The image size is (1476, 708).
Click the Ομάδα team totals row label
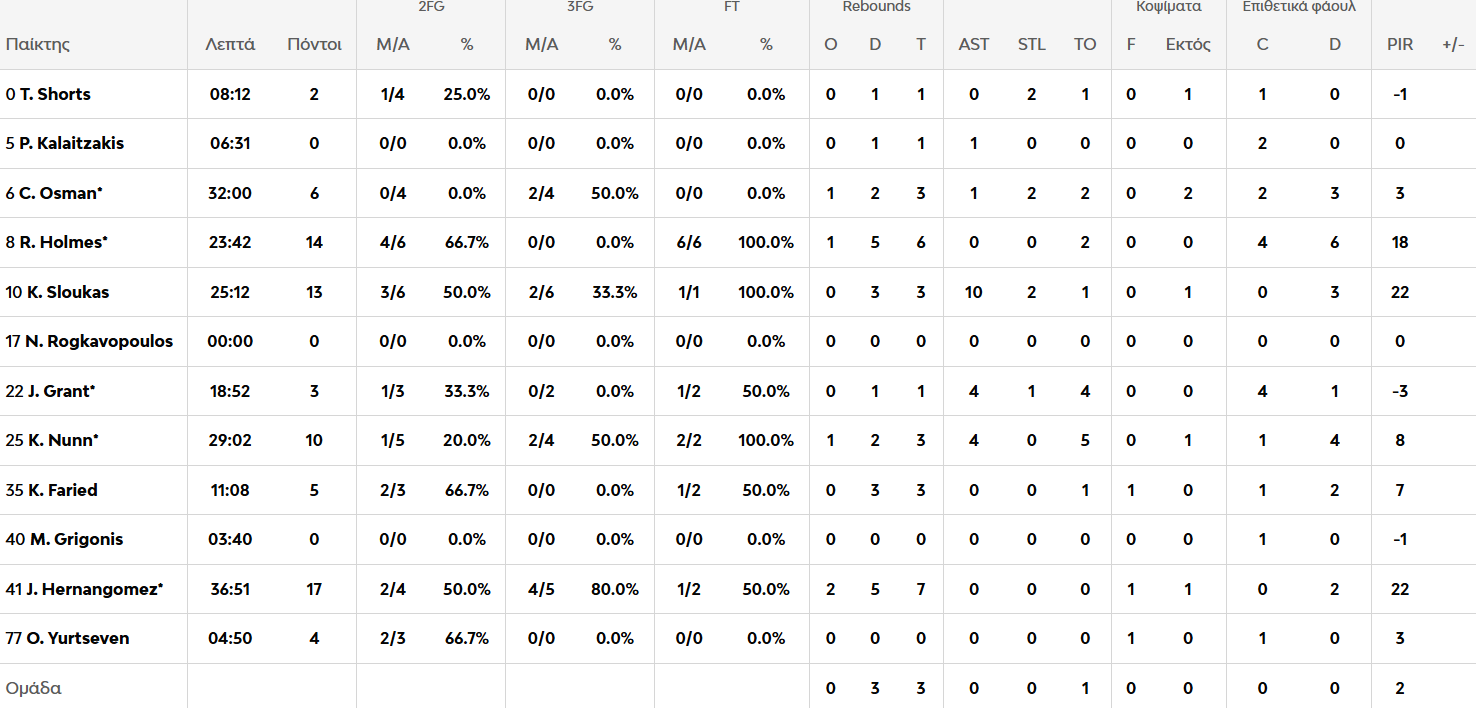tap(33, 688)
